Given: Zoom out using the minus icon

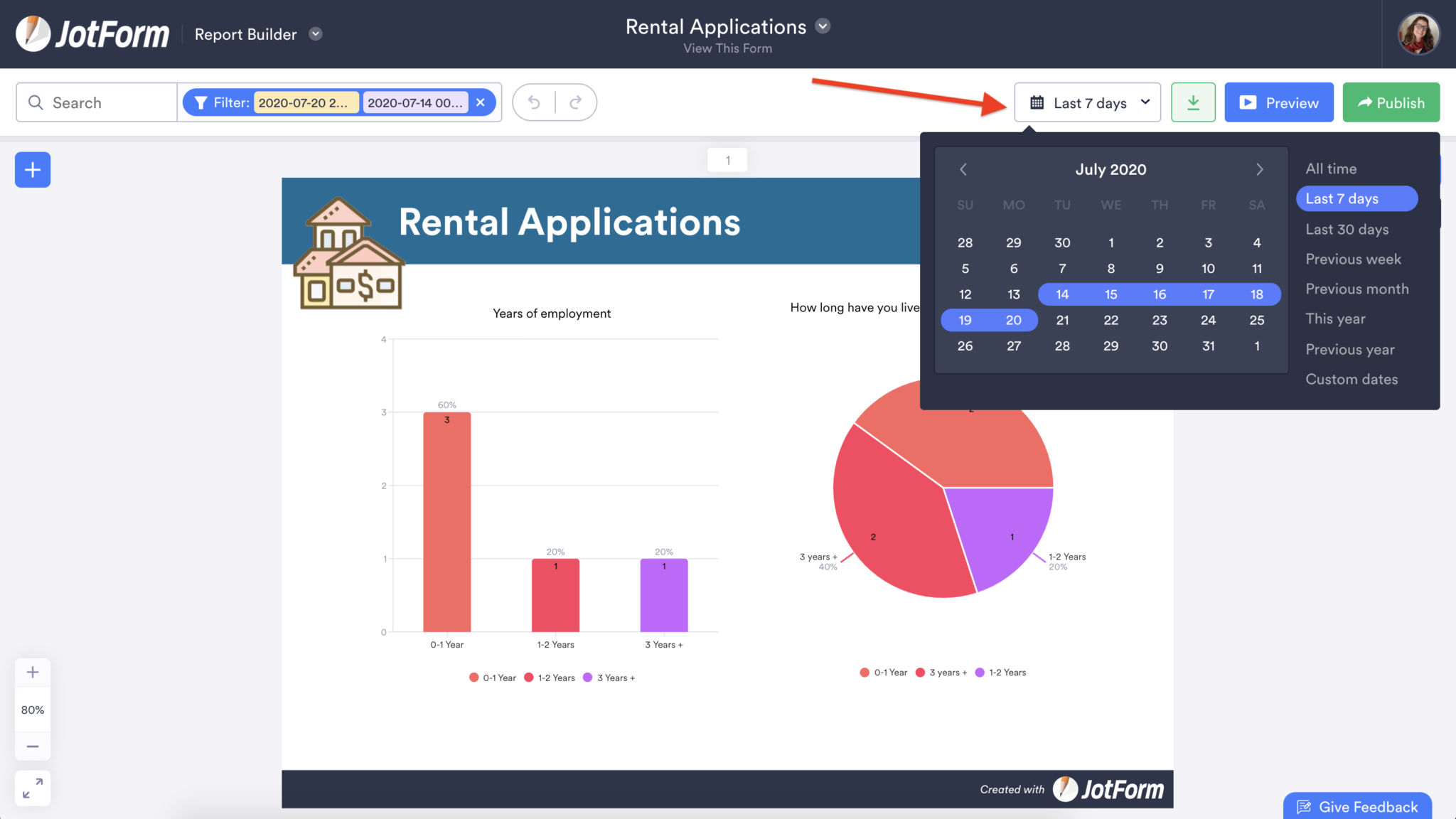Looking at the screenshot, I should 32,746.
